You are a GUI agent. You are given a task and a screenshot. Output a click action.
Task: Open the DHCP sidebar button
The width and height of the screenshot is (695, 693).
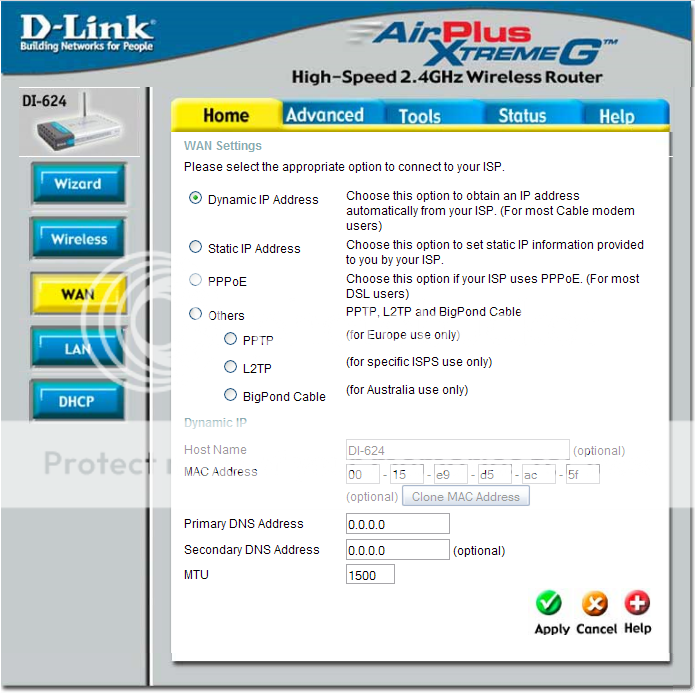pyautogui.click(x=78, y=402)
